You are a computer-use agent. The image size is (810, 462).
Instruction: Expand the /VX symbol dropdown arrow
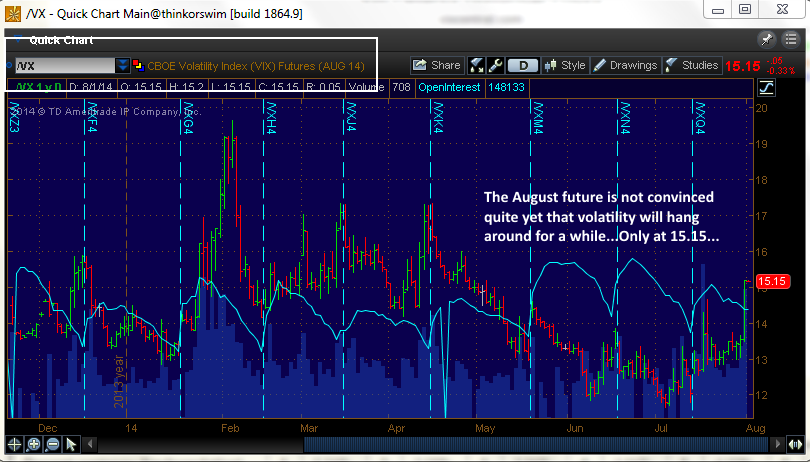pos(122,65)
